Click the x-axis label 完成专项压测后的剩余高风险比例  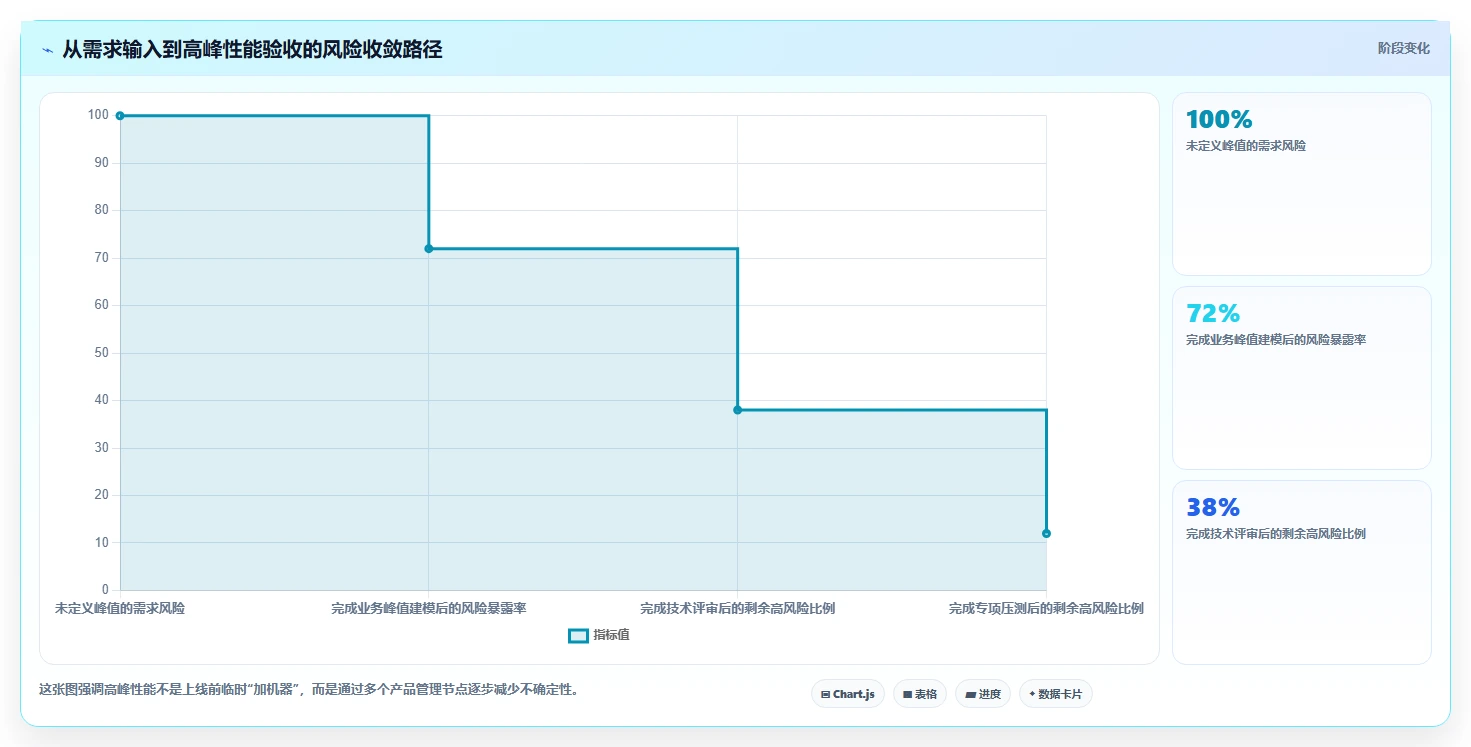1046,608
